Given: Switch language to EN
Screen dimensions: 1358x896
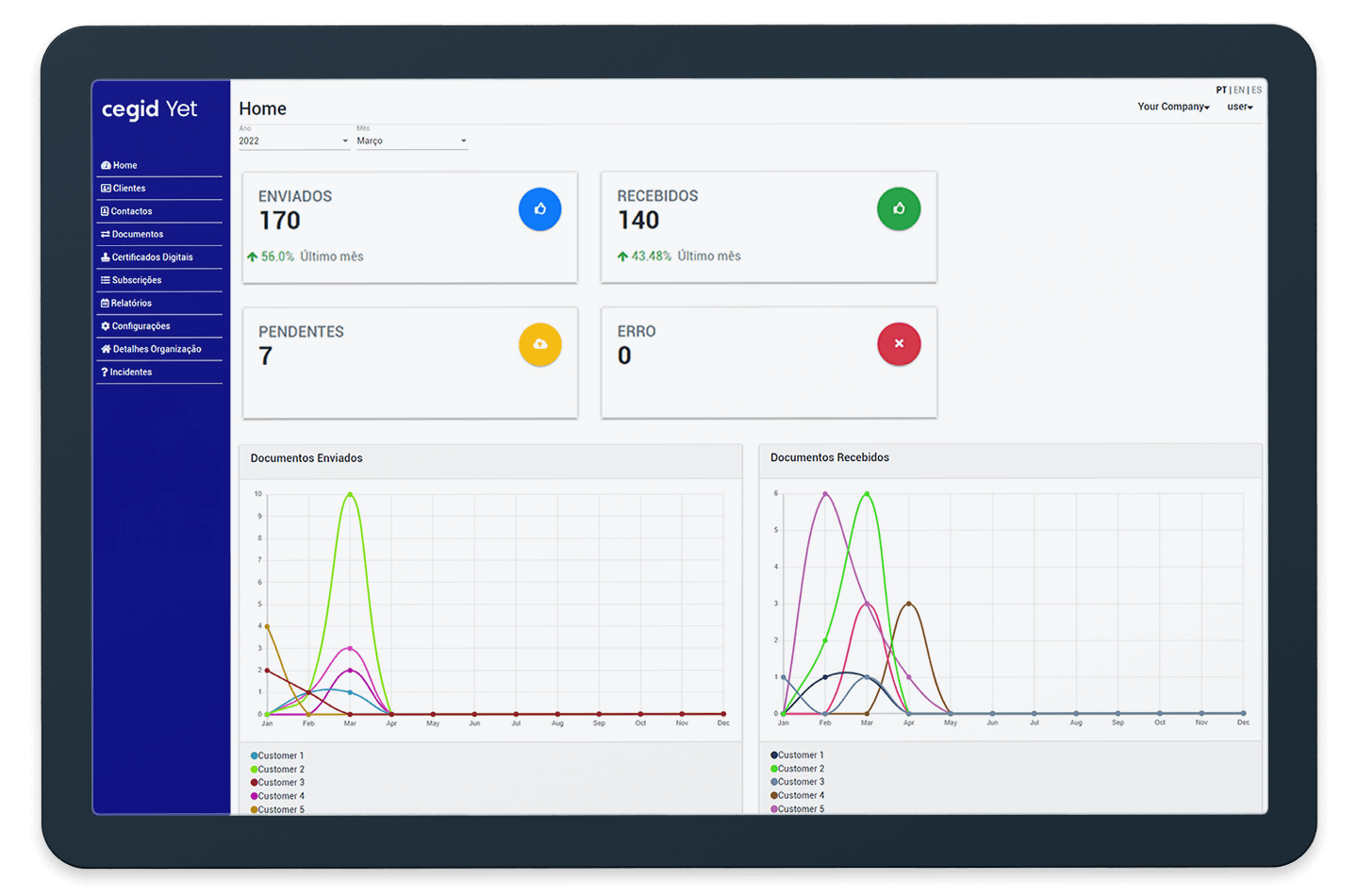Looking at the screenshot, I should (1239, 91).
